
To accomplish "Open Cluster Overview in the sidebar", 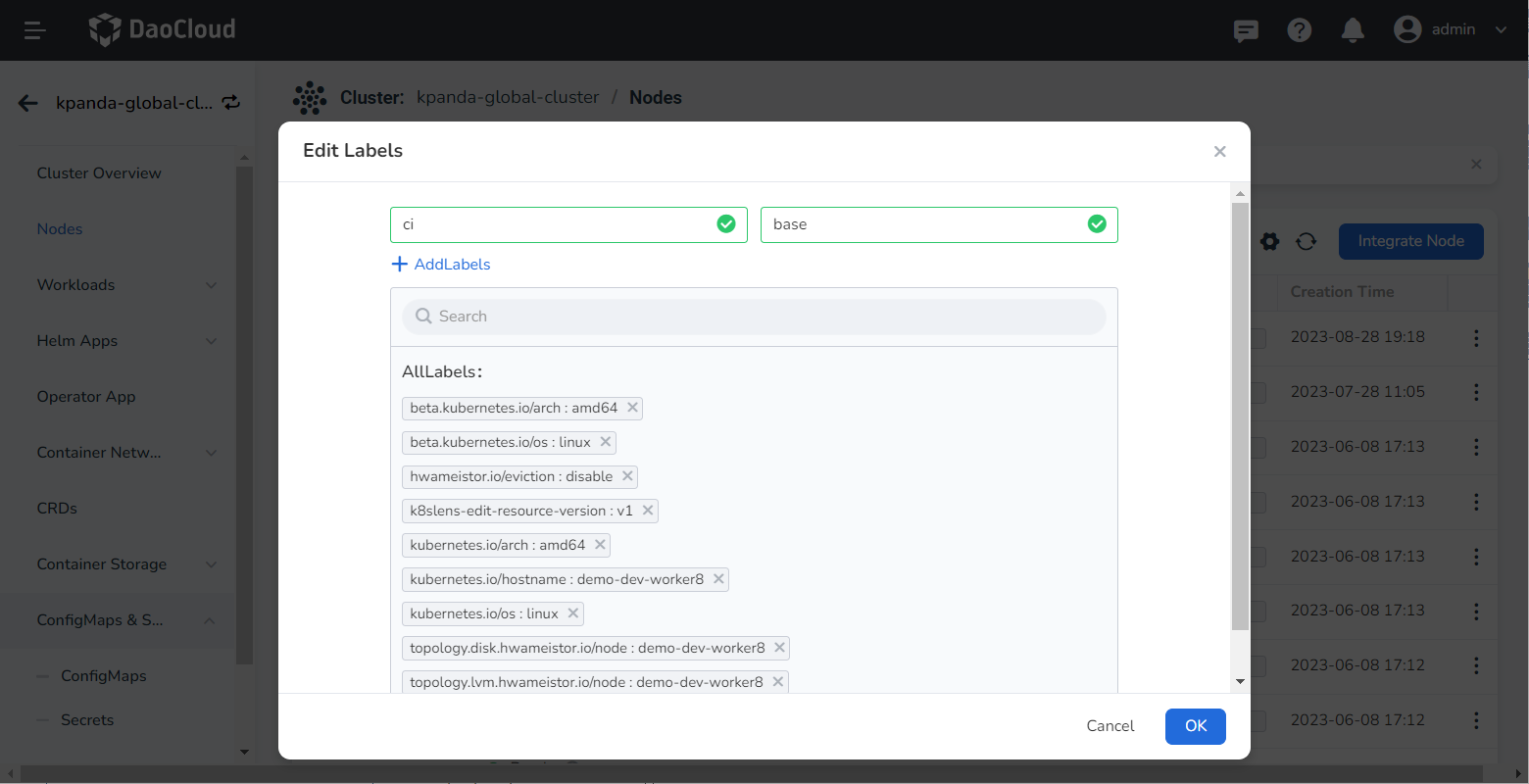I will [99, 173].
